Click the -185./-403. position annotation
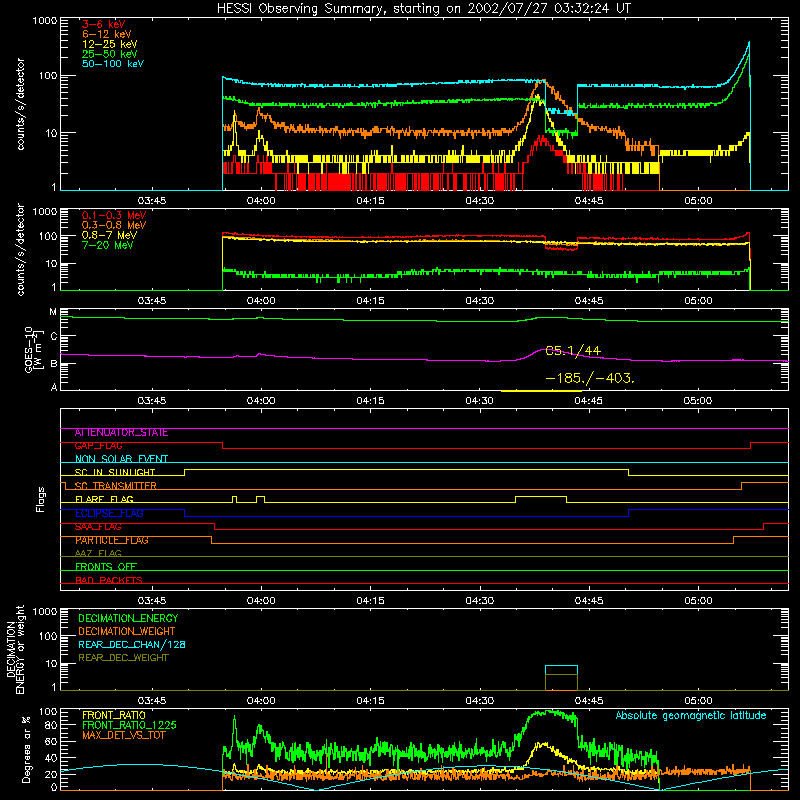The height and width of the screenshot is (800, 800). pos(590,378)
